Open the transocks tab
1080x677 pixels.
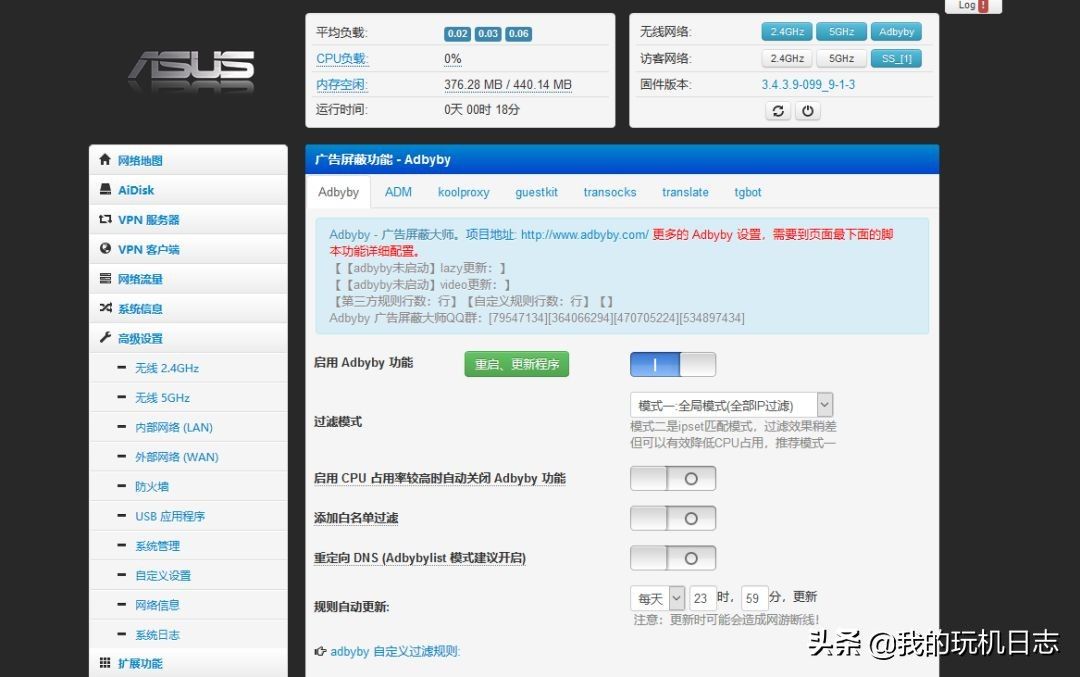610,192
